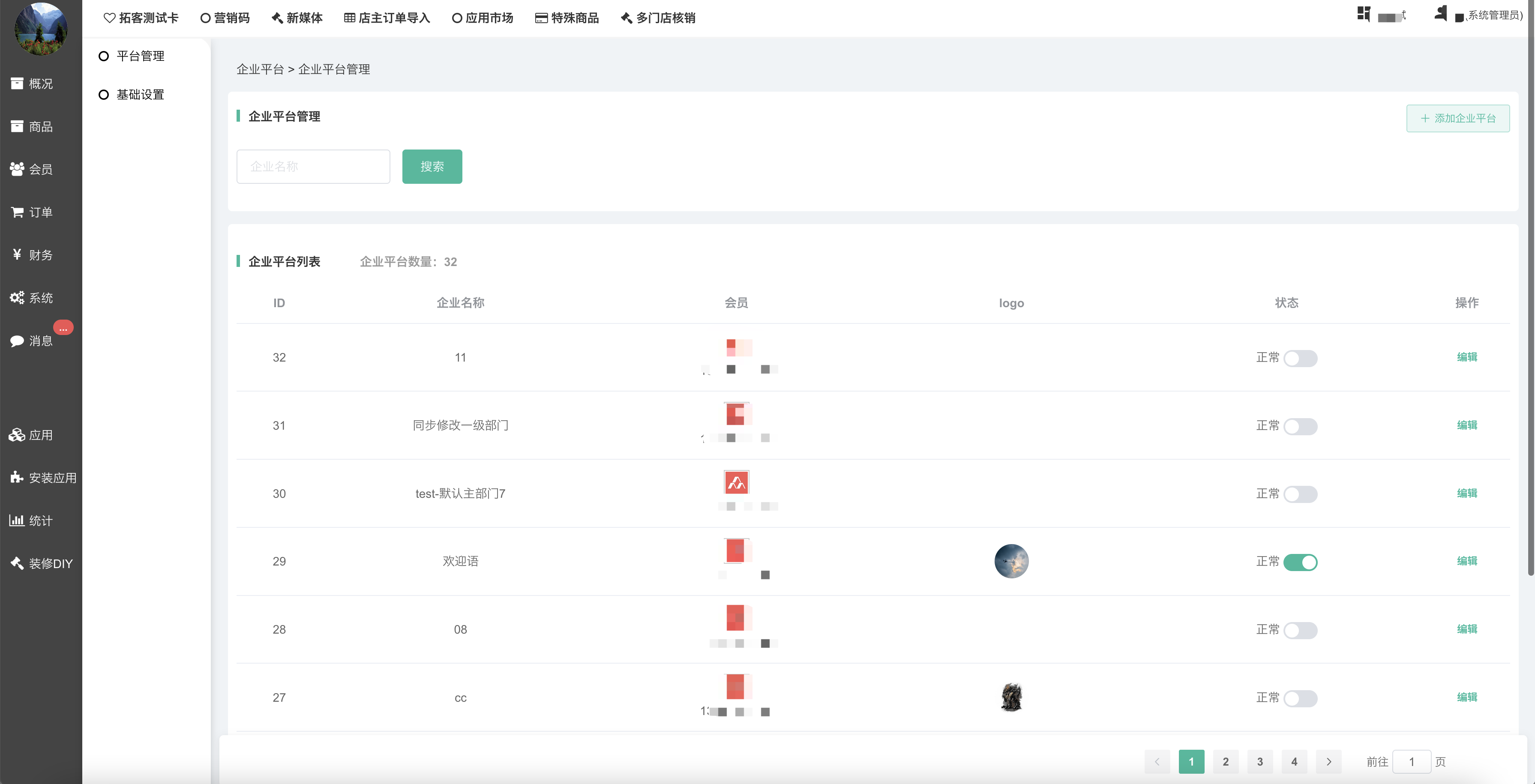1535x784 pixels.
Task: Open the 订单 shopping cart icon
Action: [x=17, y=212]
